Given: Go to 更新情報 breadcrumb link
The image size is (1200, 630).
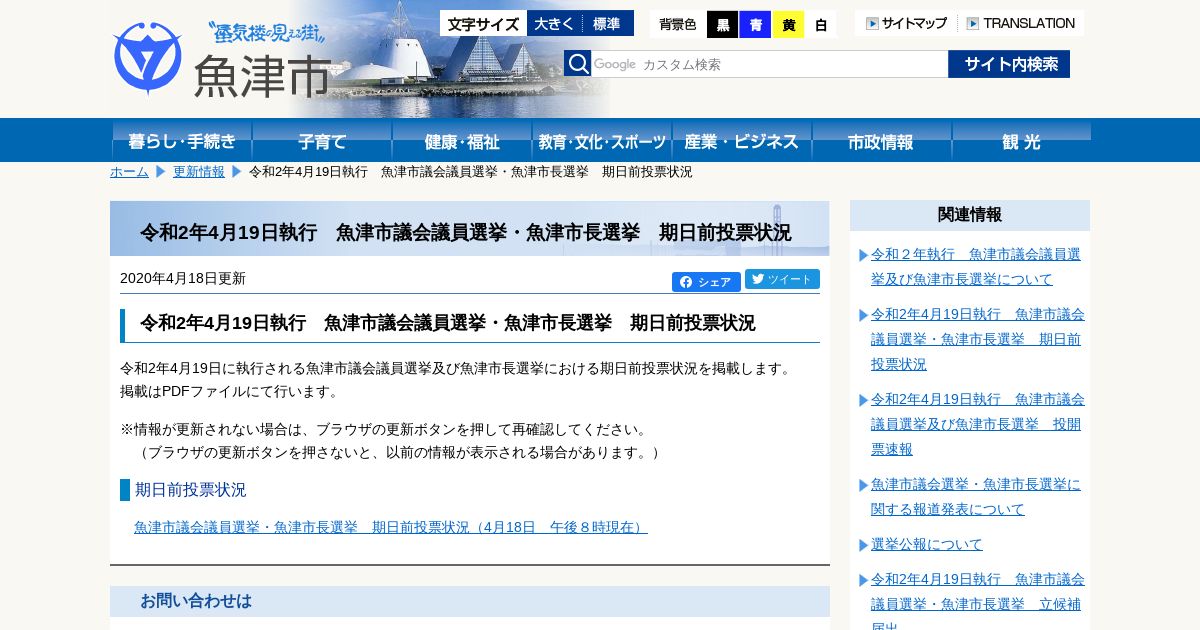Looking at the screenshot, I should click(x=199, y=172).
